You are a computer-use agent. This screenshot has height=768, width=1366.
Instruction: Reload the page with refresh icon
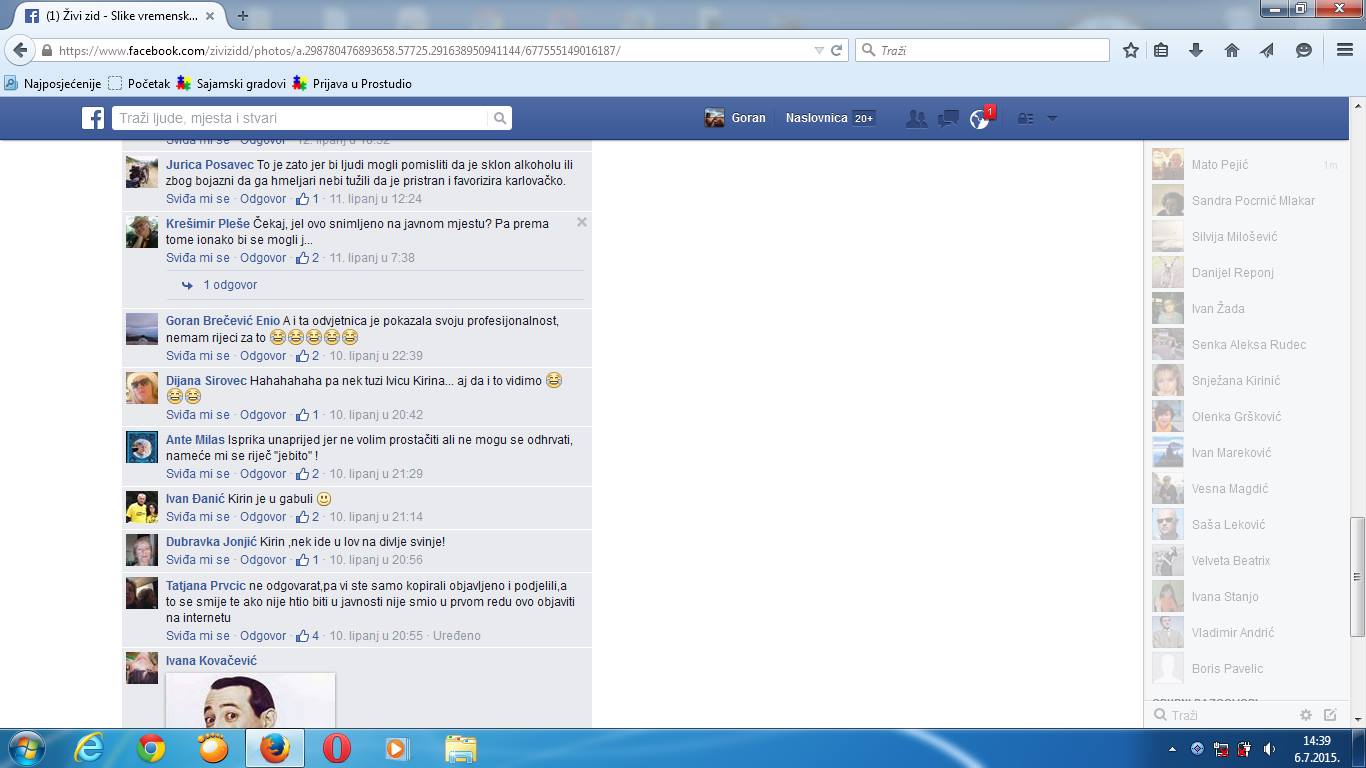click(x=837, y=50)
